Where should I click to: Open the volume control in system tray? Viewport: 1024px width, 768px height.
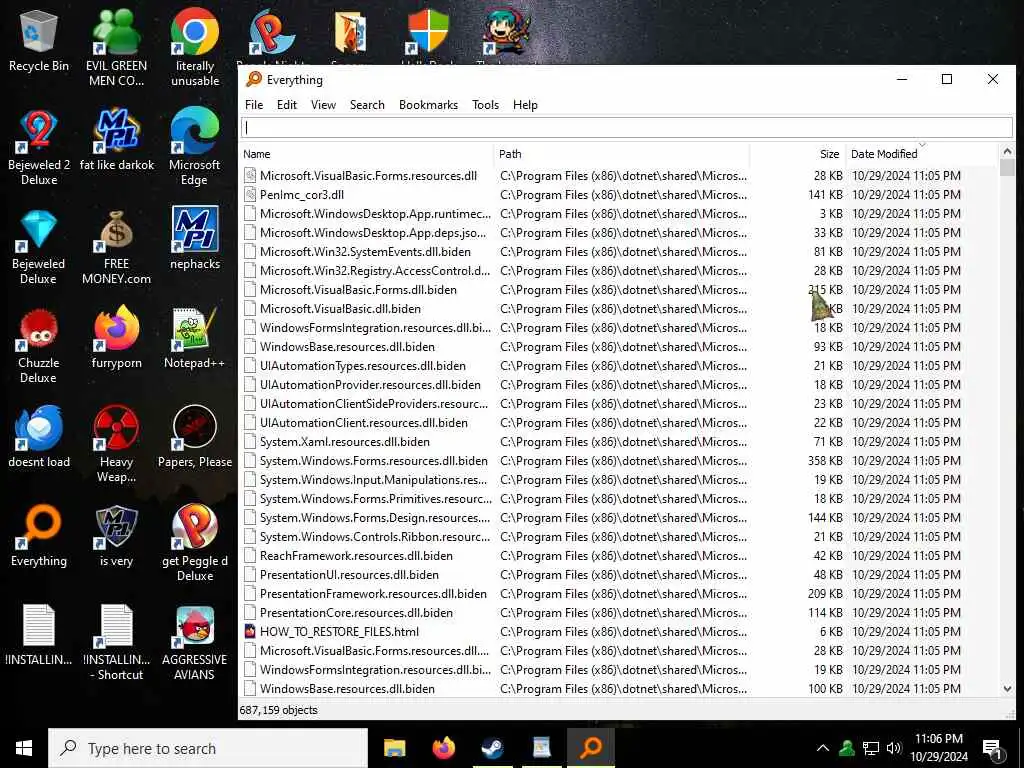tap(894, 748)
